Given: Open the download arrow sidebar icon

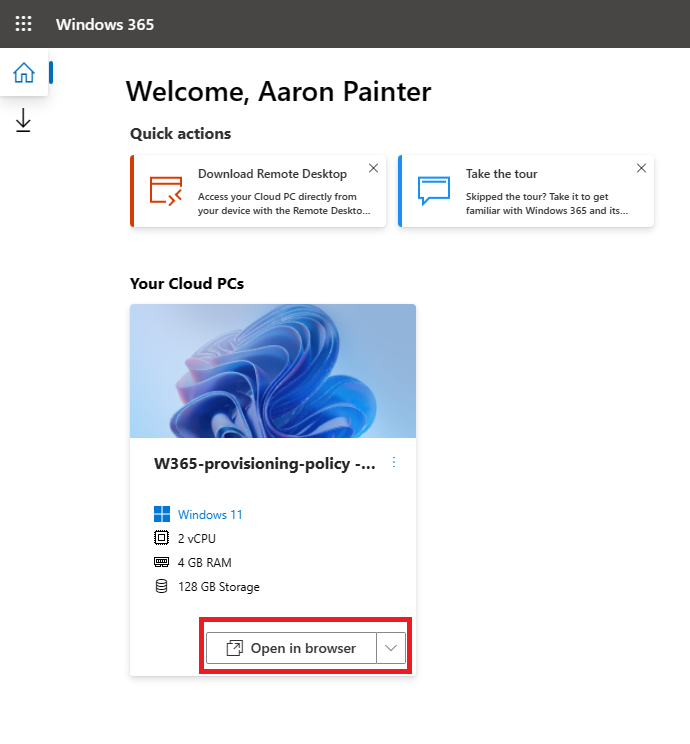Looking at the screenshot, I should (x=23, y=120).
